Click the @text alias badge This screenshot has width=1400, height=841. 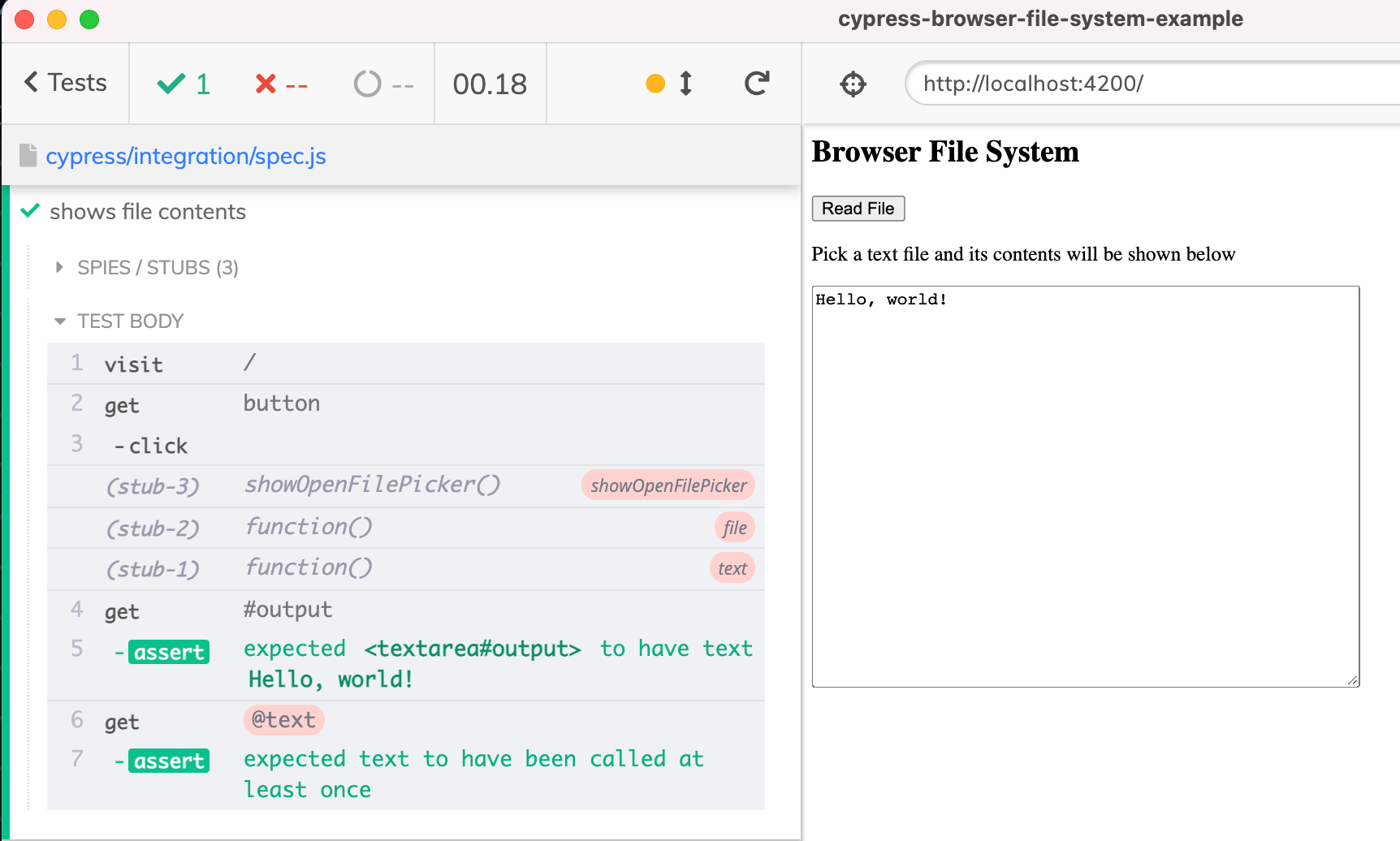283,719
